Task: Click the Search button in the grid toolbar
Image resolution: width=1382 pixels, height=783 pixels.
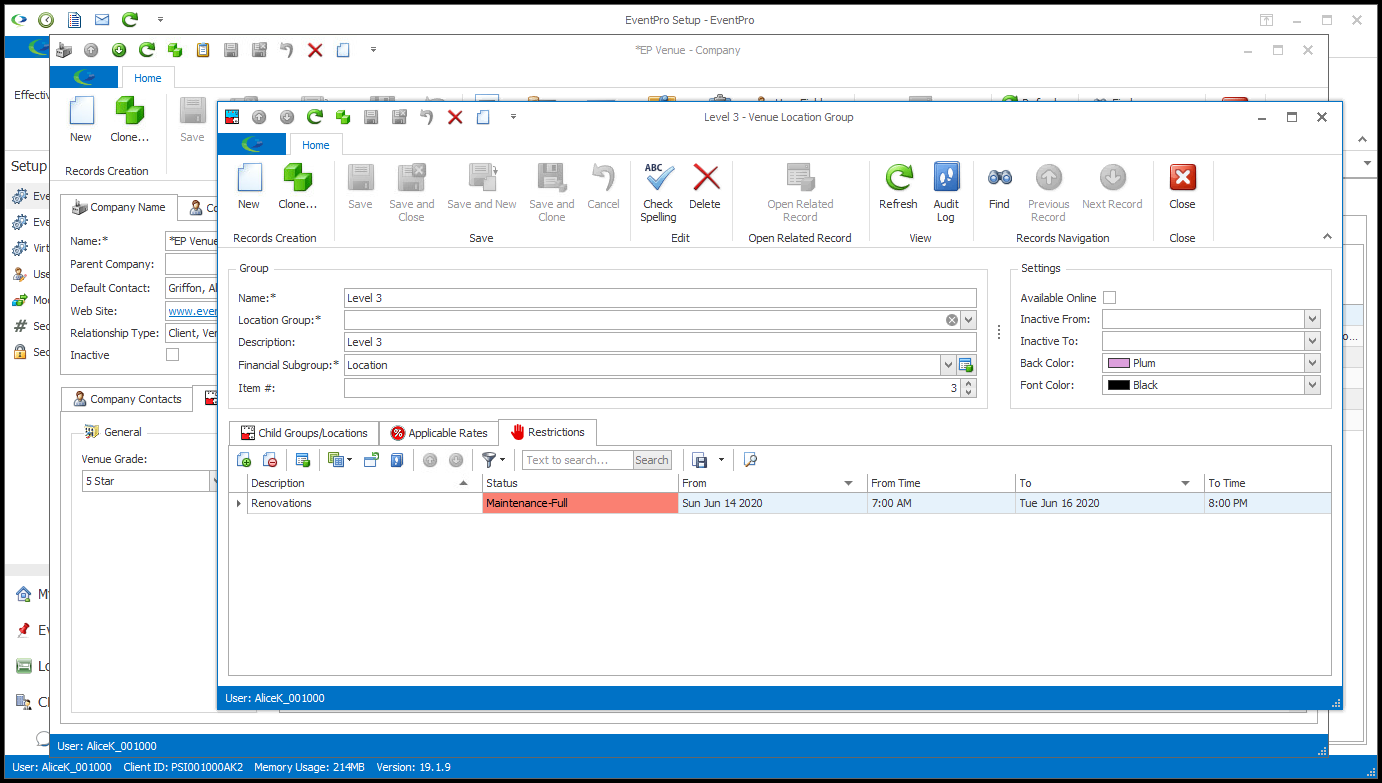Action: (652, 460)
